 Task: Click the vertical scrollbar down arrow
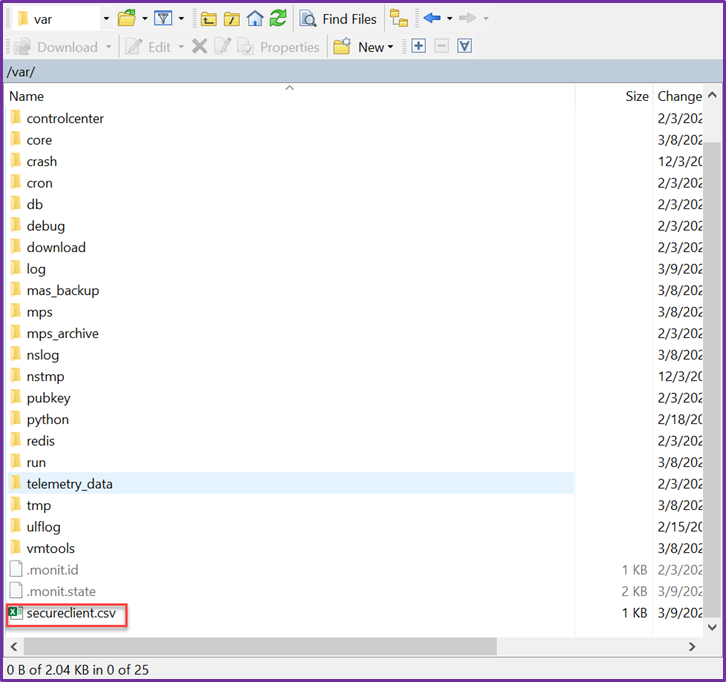click(712, 627)
